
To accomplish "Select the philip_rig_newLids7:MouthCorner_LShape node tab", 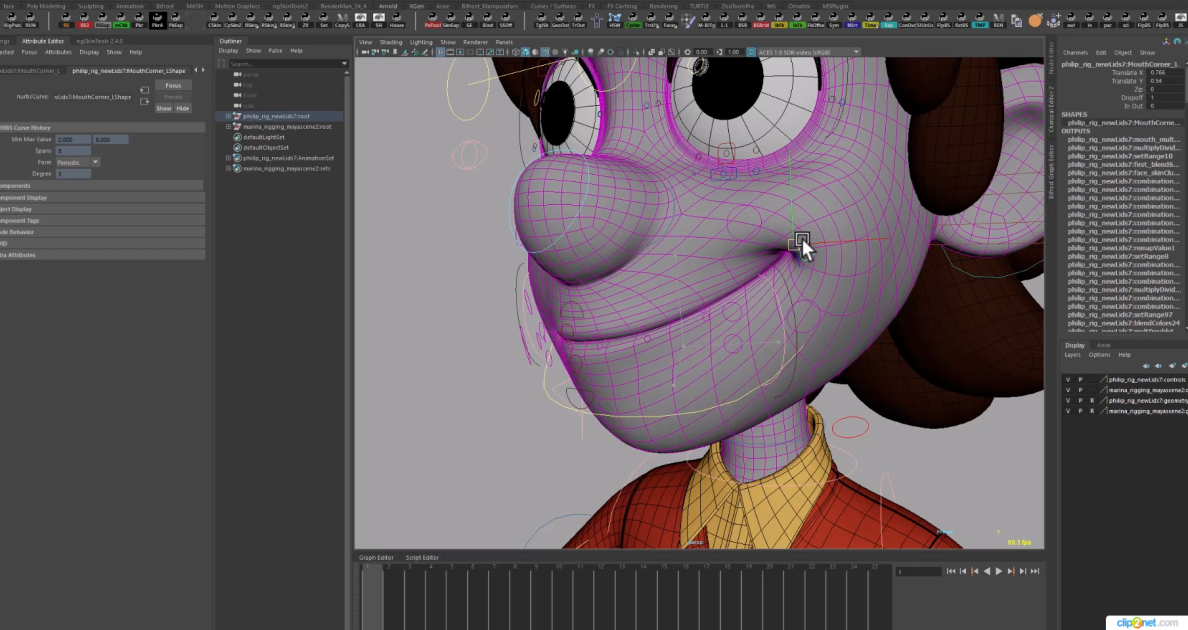I will [129, 70].
